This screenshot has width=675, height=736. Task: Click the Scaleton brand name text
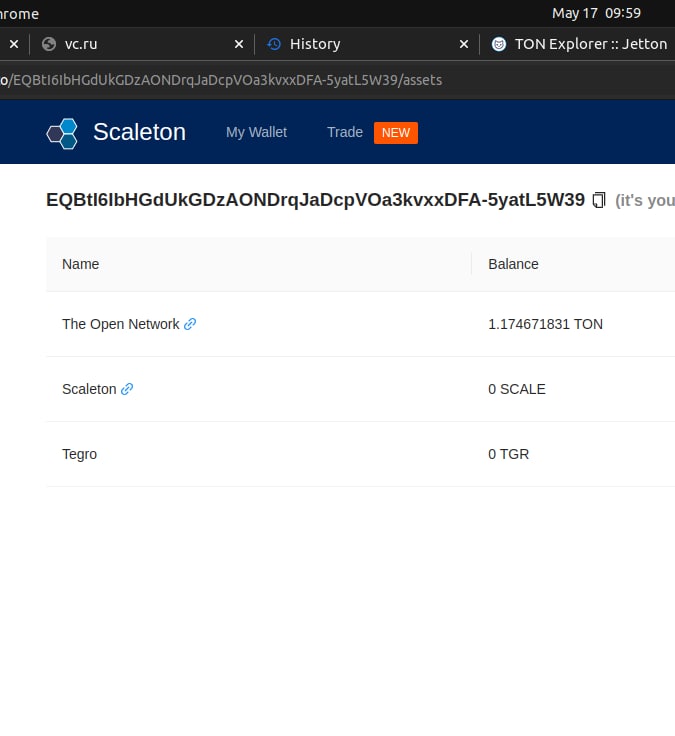point(139,132)
